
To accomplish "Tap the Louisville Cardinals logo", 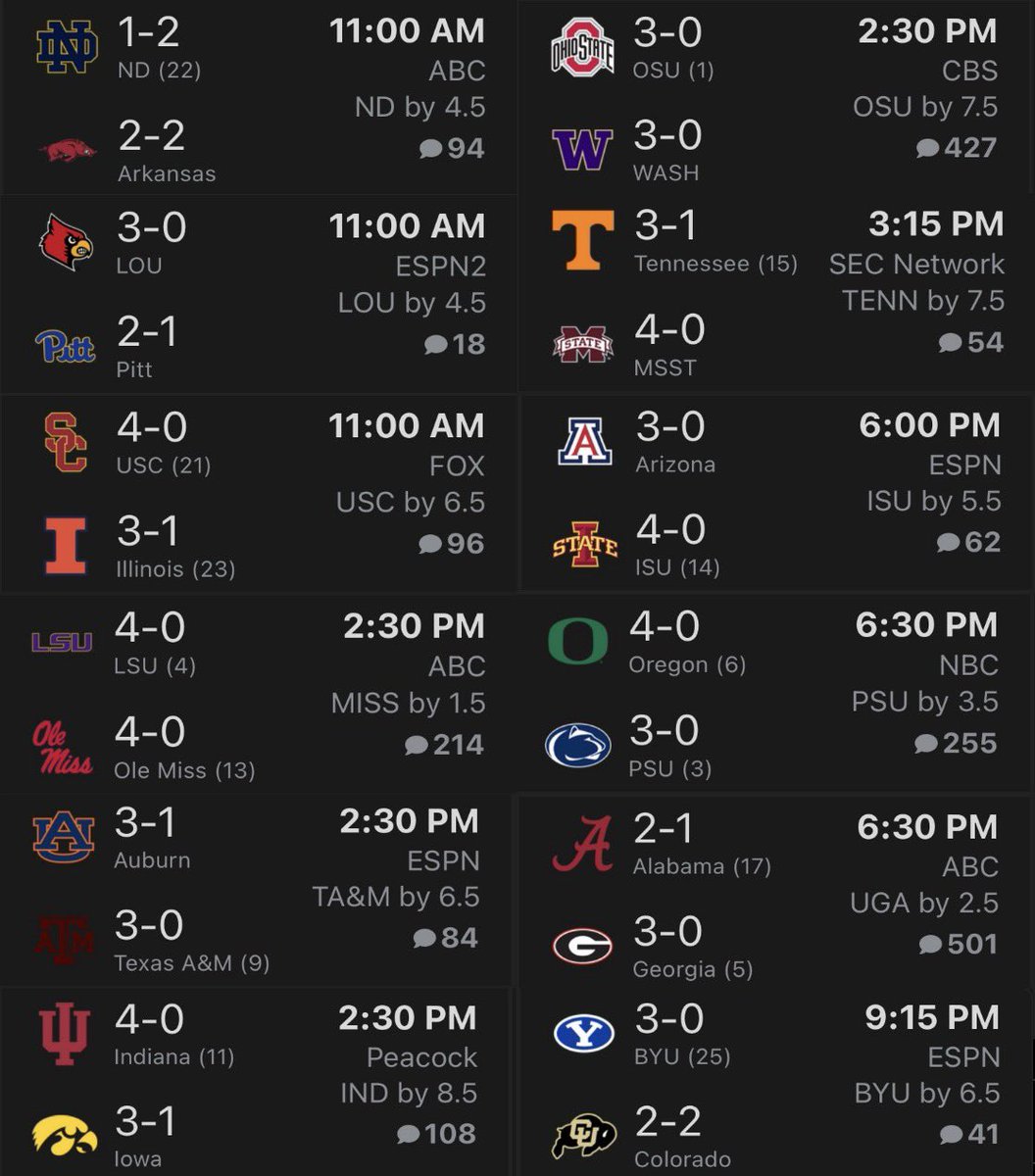I will click(66, 242).
